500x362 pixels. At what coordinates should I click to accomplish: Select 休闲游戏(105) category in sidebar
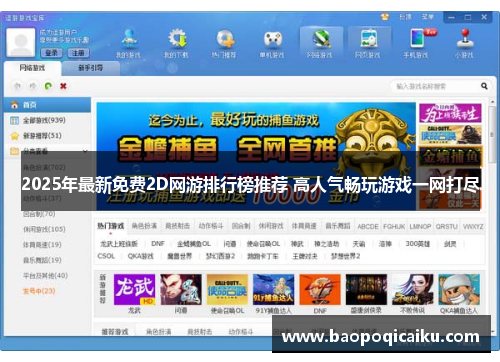coord(44,229)
